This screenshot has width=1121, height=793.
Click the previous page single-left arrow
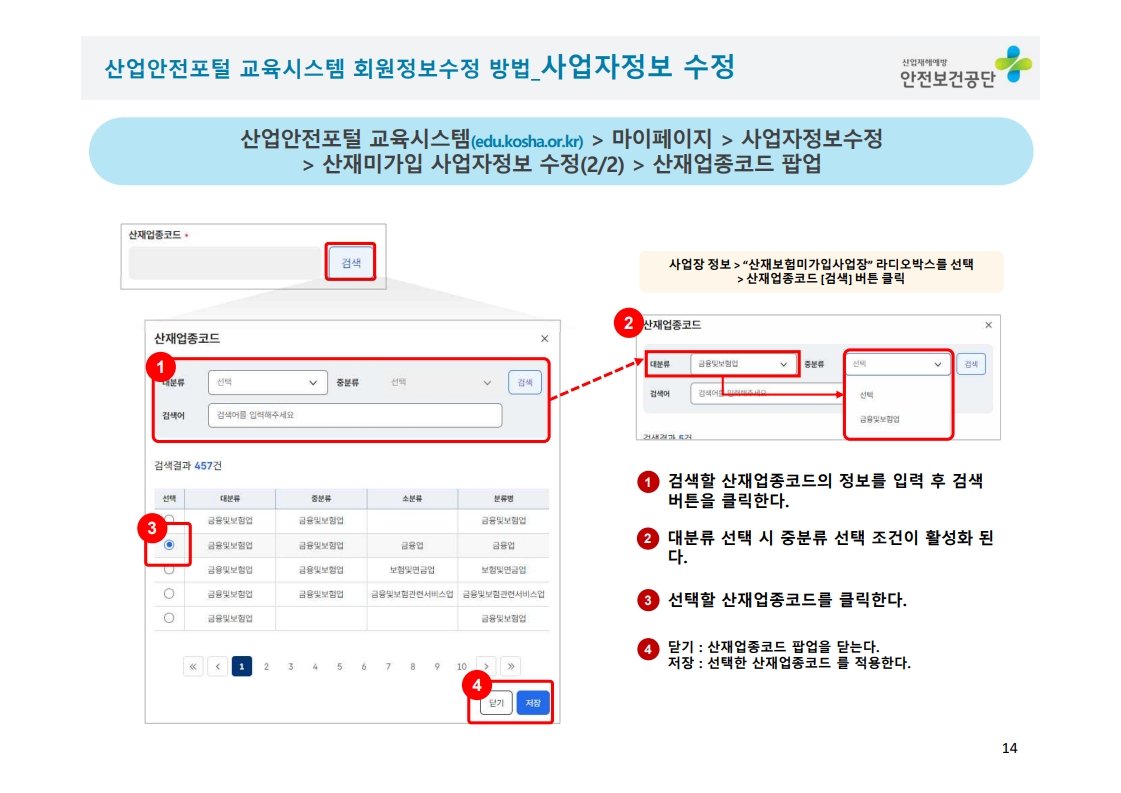click(217, 666)
